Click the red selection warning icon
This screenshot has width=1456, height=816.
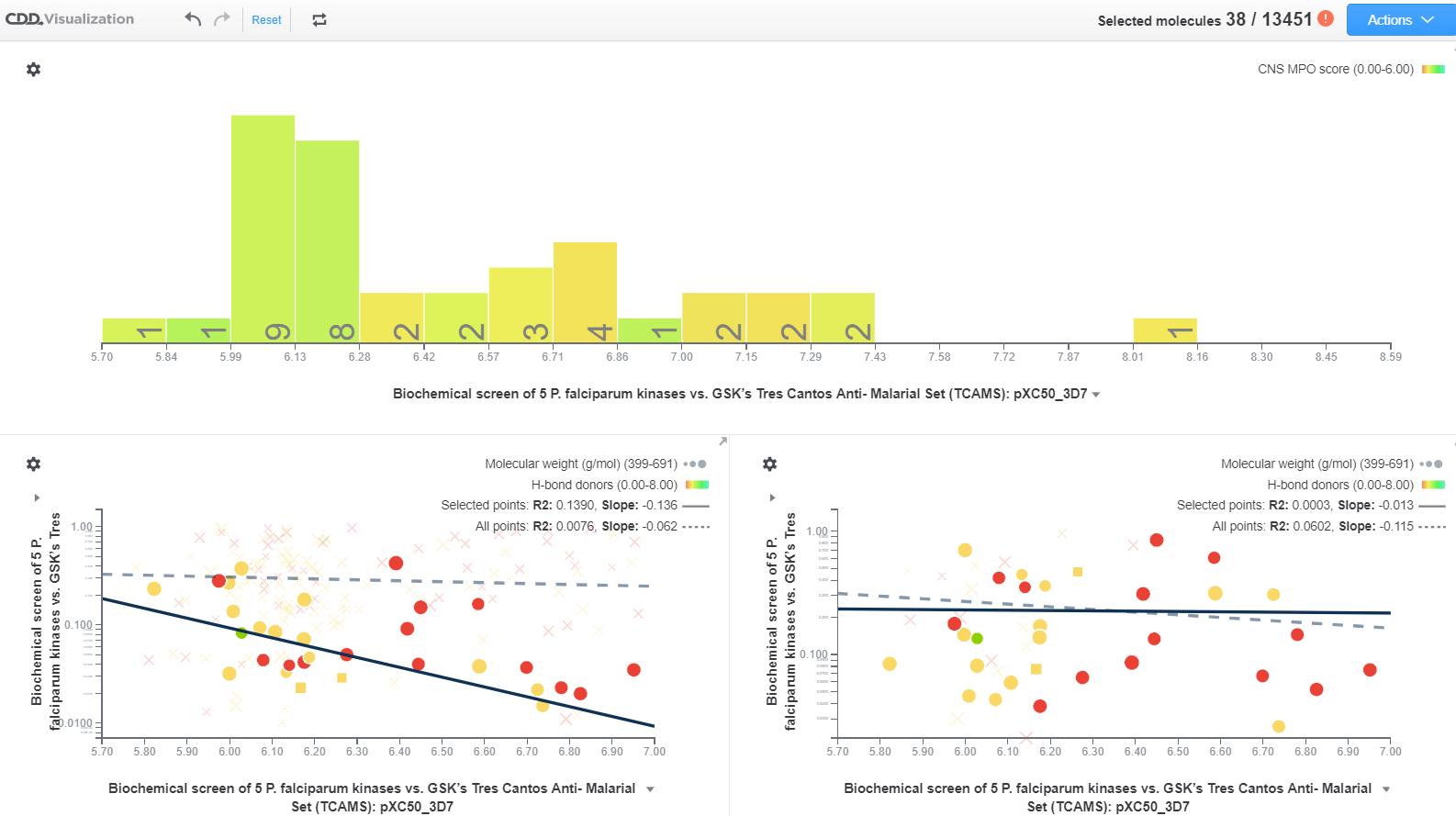[1326, 18]
